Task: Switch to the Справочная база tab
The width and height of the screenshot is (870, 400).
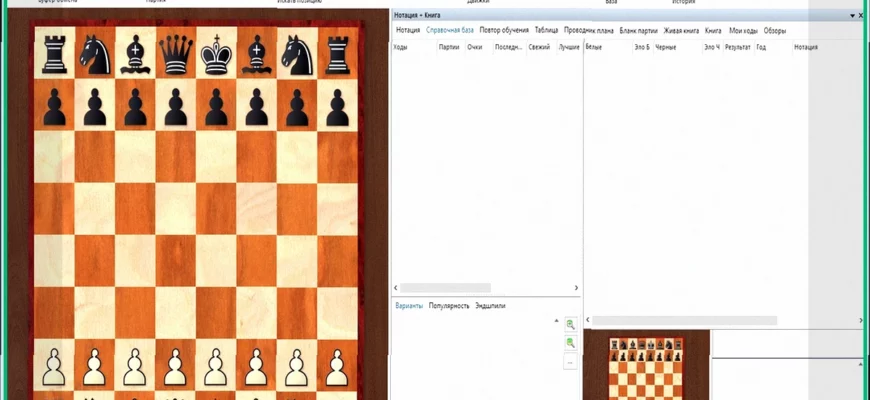Action: pos(450,31)
